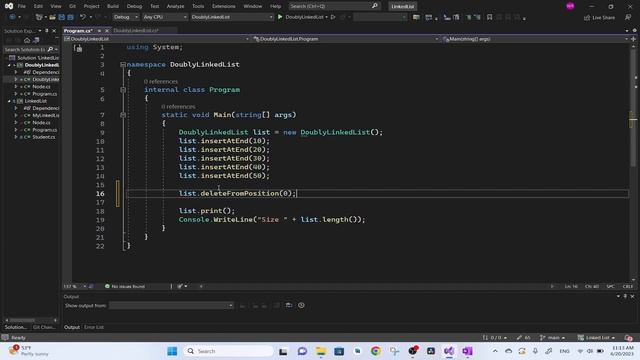Open the Debug menu
The height and width of the screenshot is (360, 640).
click(134, 6)
